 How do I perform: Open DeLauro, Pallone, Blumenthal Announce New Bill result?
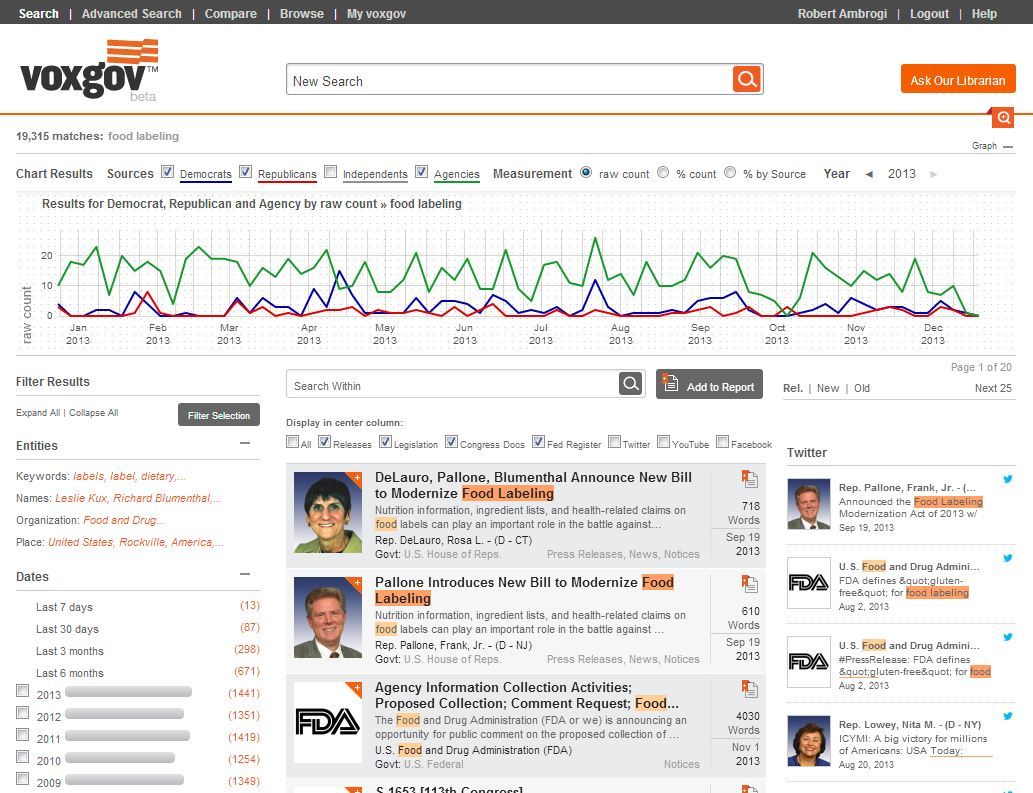pos(533,485)
